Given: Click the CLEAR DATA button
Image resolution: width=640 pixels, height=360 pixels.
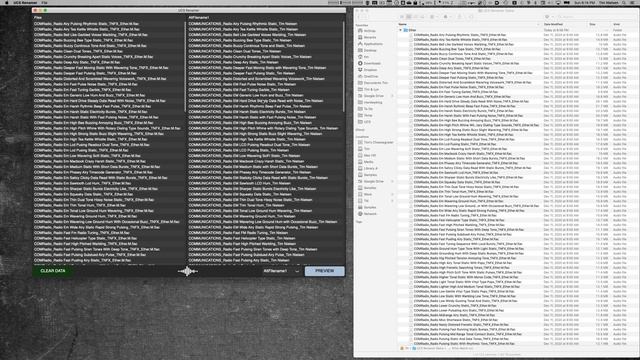Looking at the screenshot, I should tap(53, 271).
